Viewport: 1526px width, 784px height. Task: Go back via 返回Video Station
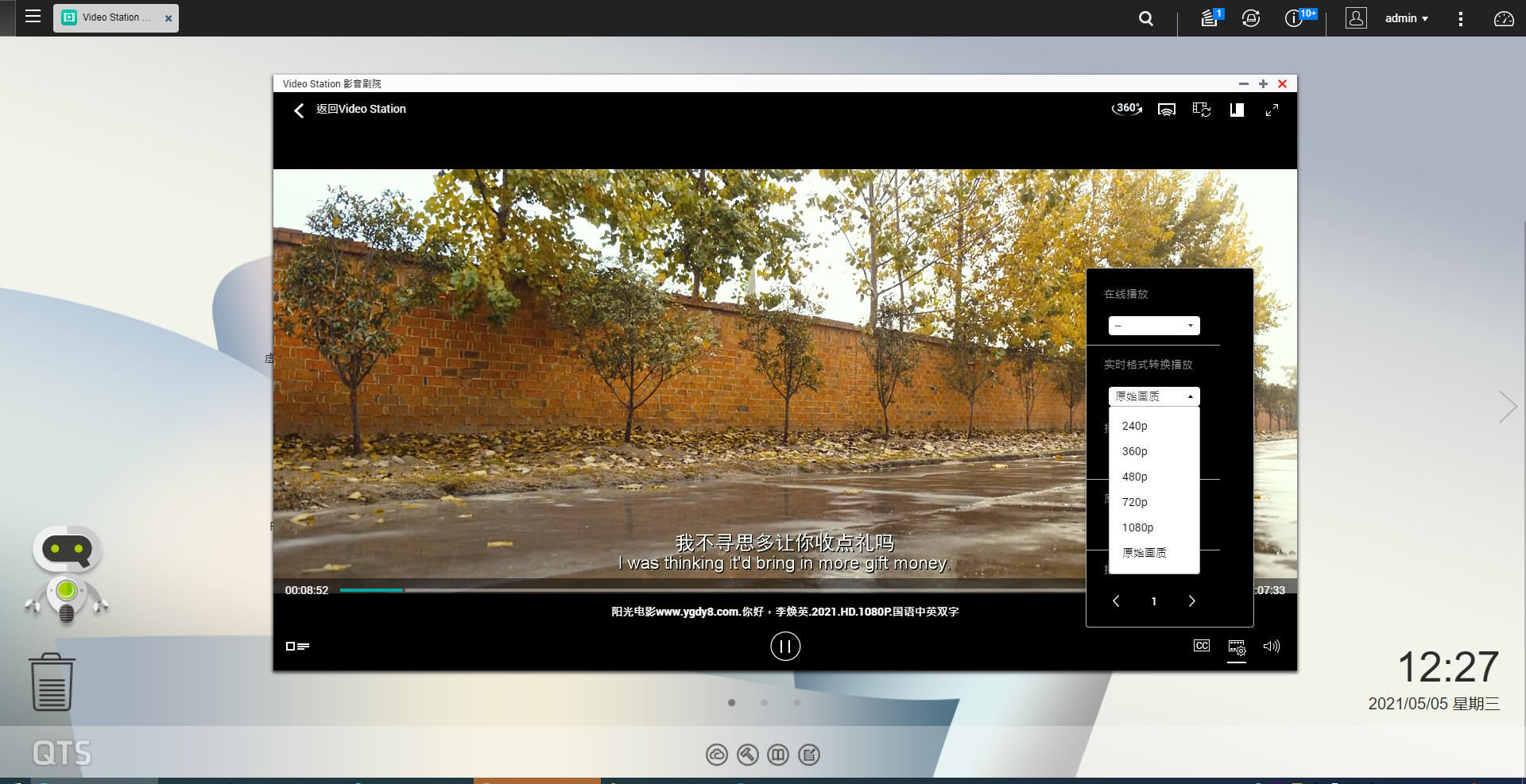coord(351,110)
